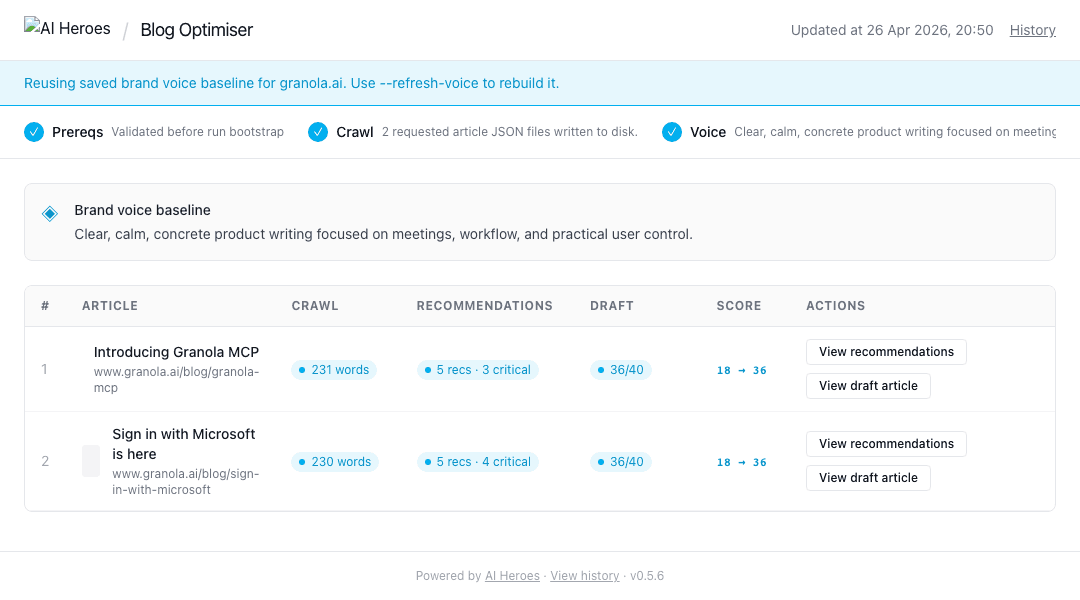Click the brand voice baseline reuse notice
The width and height of the screenshot is (1080, 600).
[x=291, y=83]
